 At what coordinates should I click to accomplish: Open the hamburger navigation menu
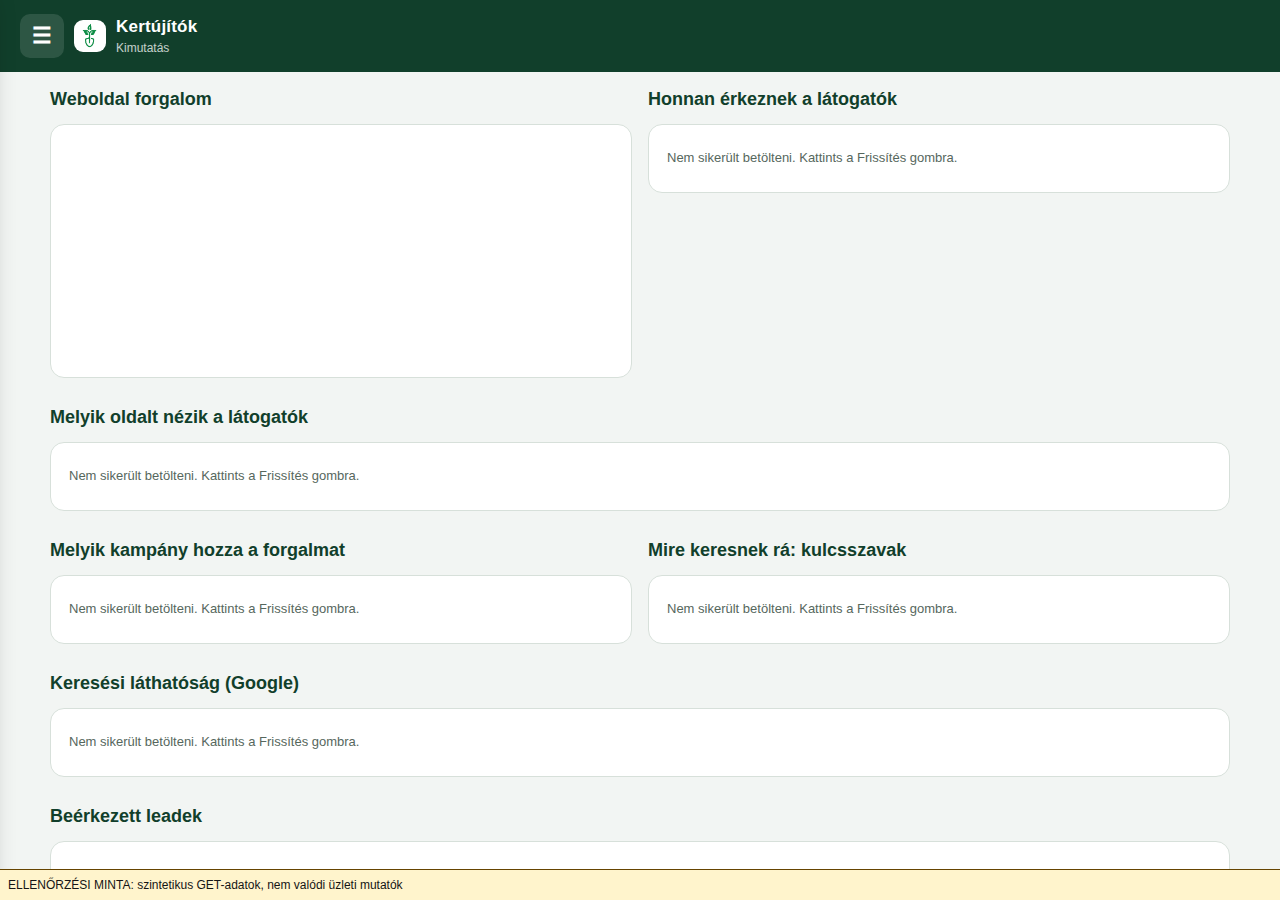[42, 36]
